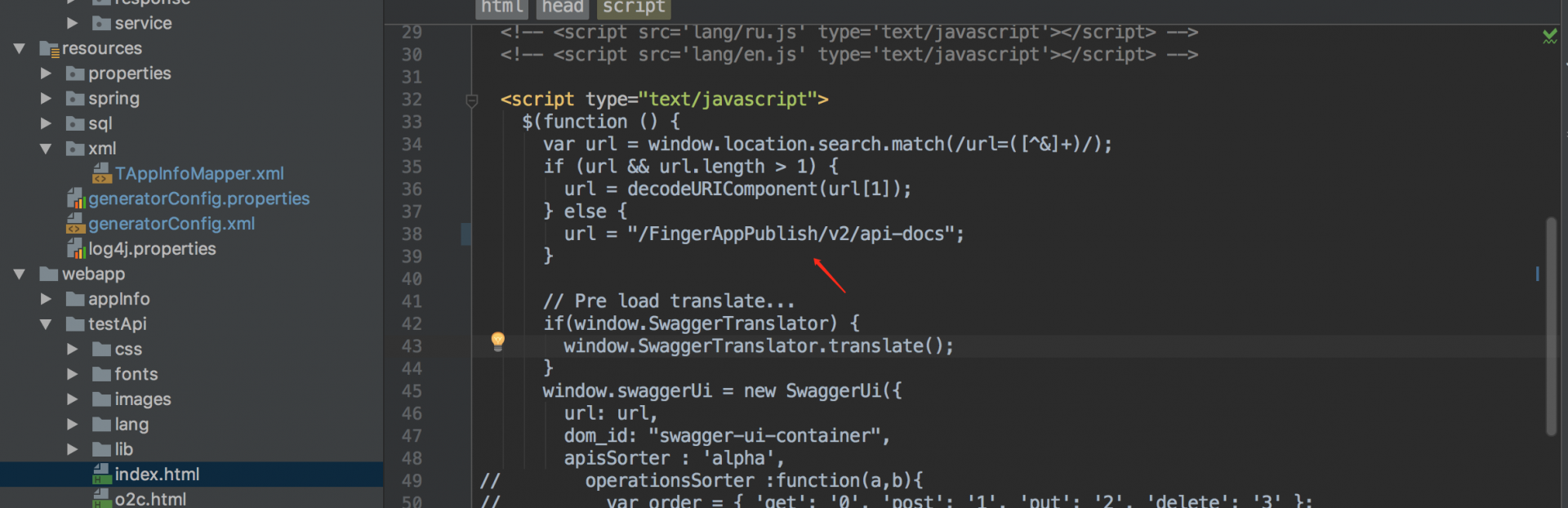1568x508 pixels.
Task: Click "operationsSorter" on line 49
Action: 670,481
